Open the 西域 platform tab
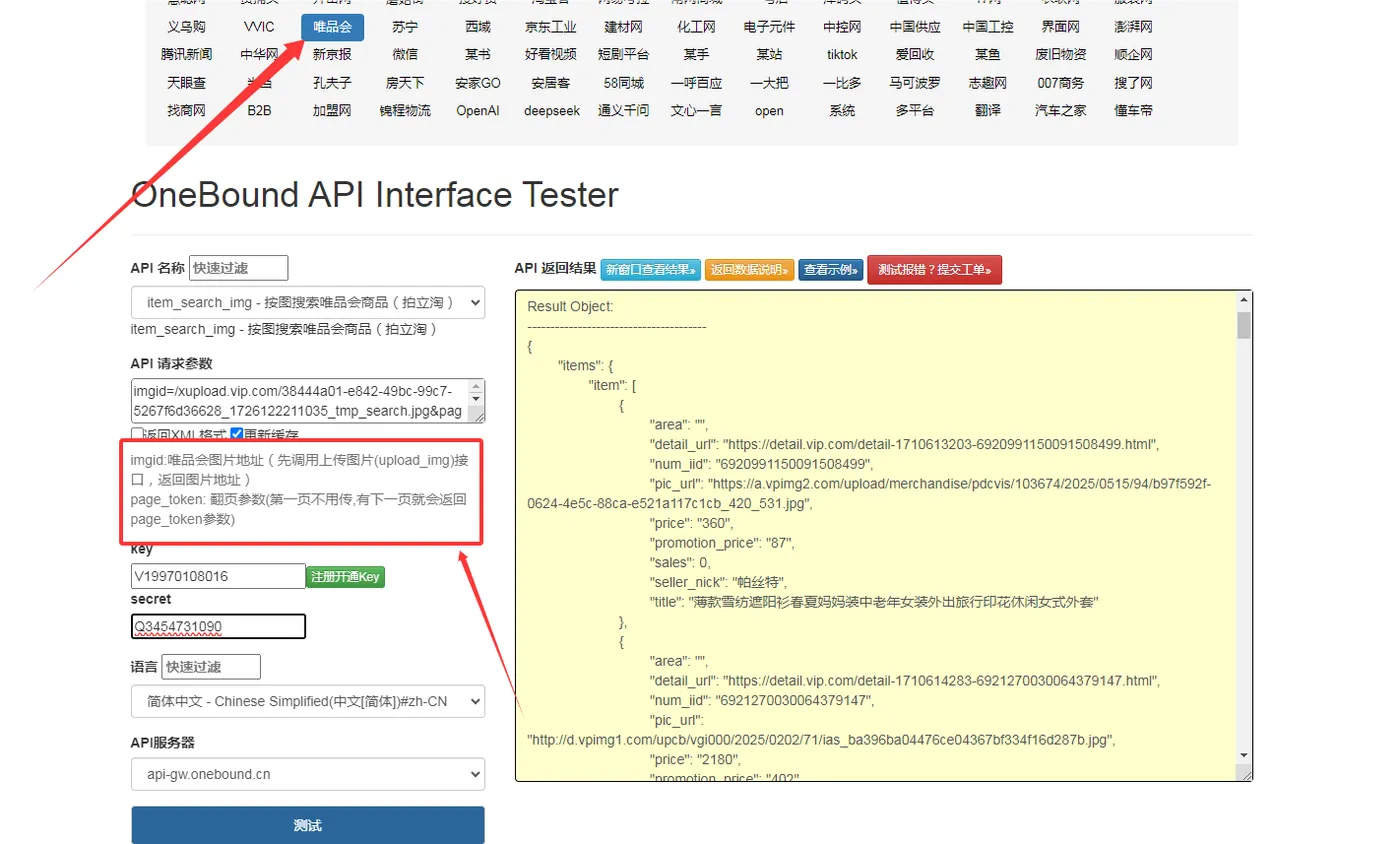The height and width of the screenshot is (844, 1400). point(478,27)
